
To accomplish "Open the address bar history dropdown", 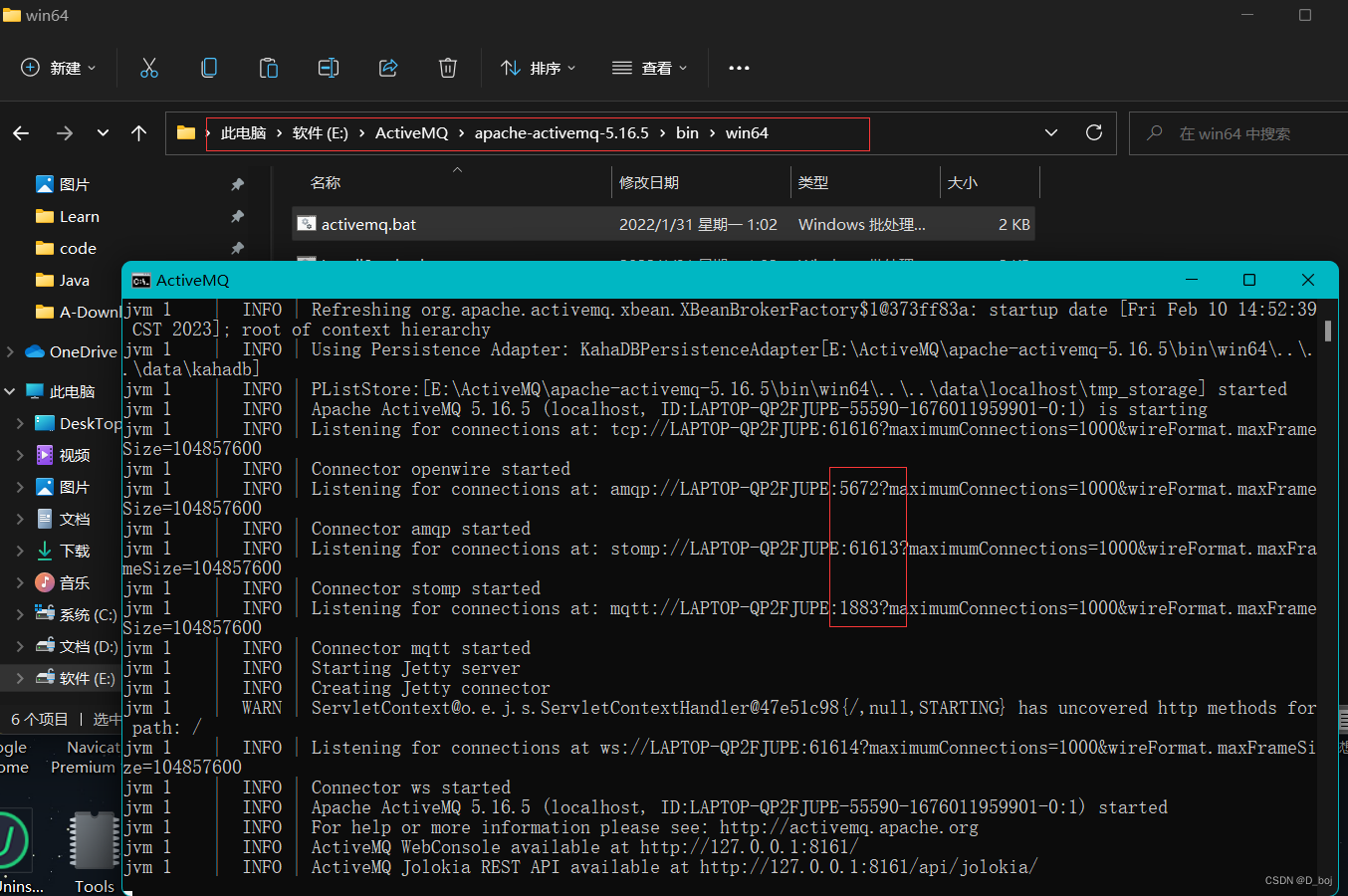I will pos(1051,132).
